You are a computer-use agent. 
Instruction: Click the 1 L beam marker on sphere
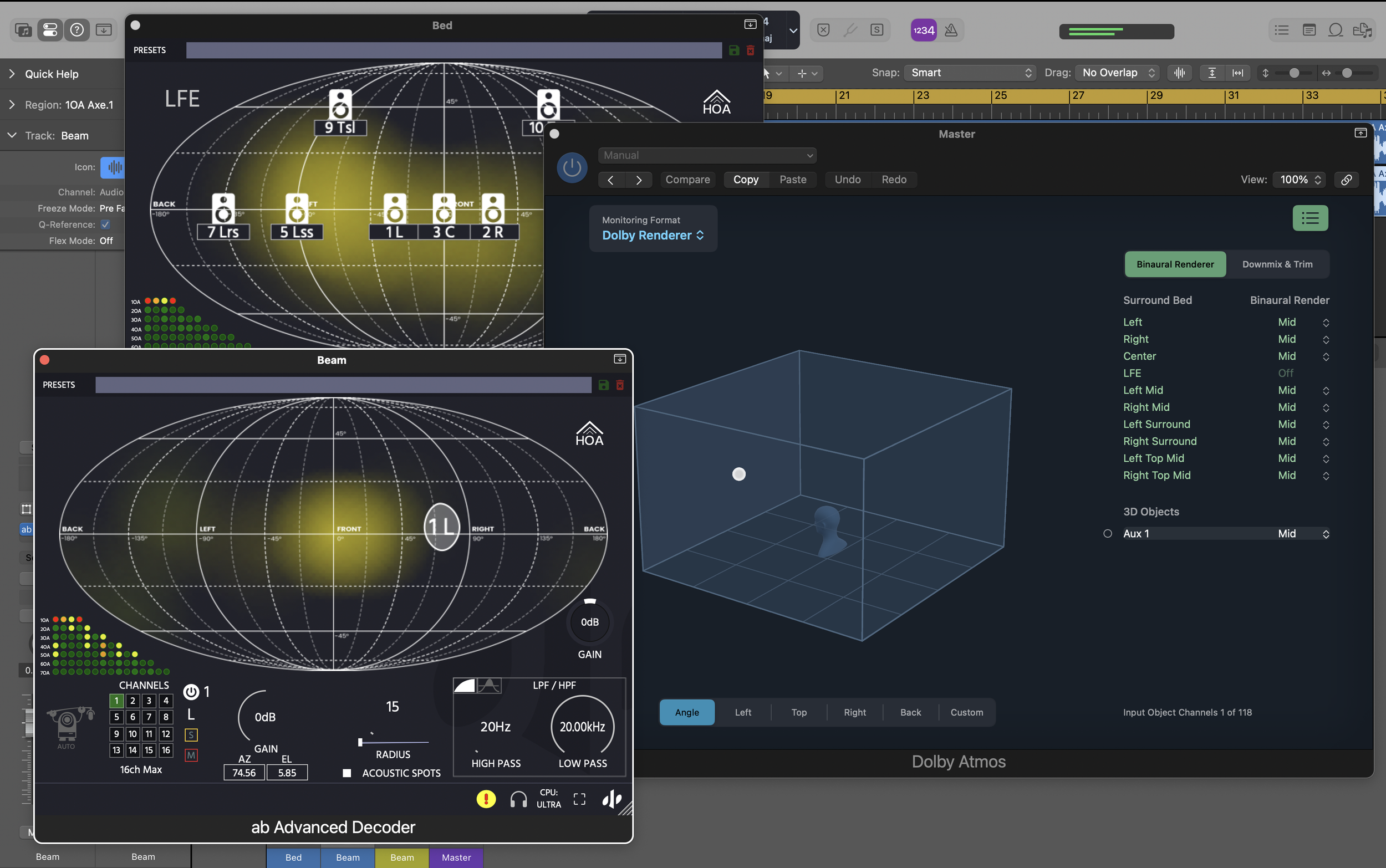click(441, 527)
